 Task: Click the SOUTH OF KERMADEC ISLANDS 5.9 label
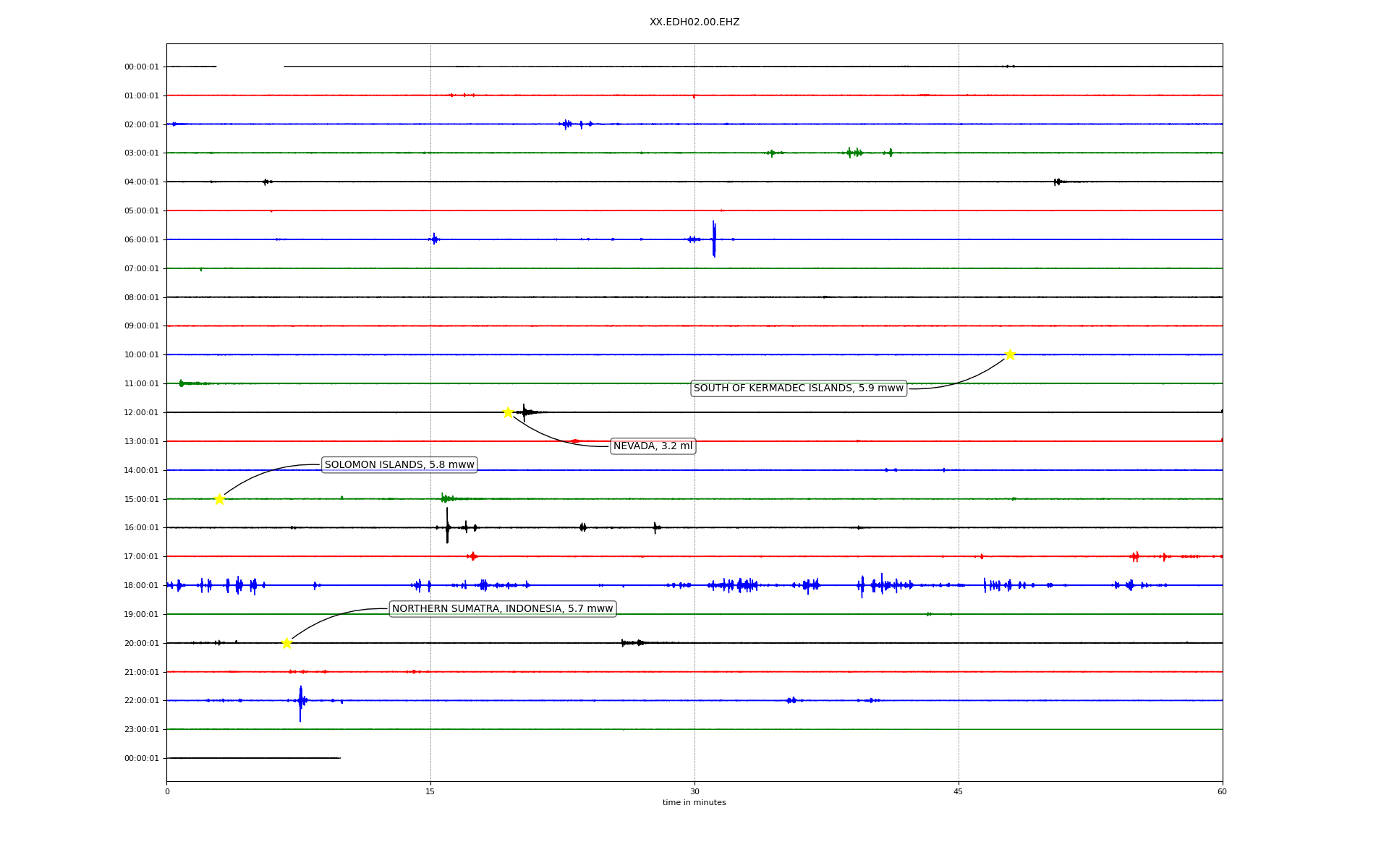pos(798,388)
